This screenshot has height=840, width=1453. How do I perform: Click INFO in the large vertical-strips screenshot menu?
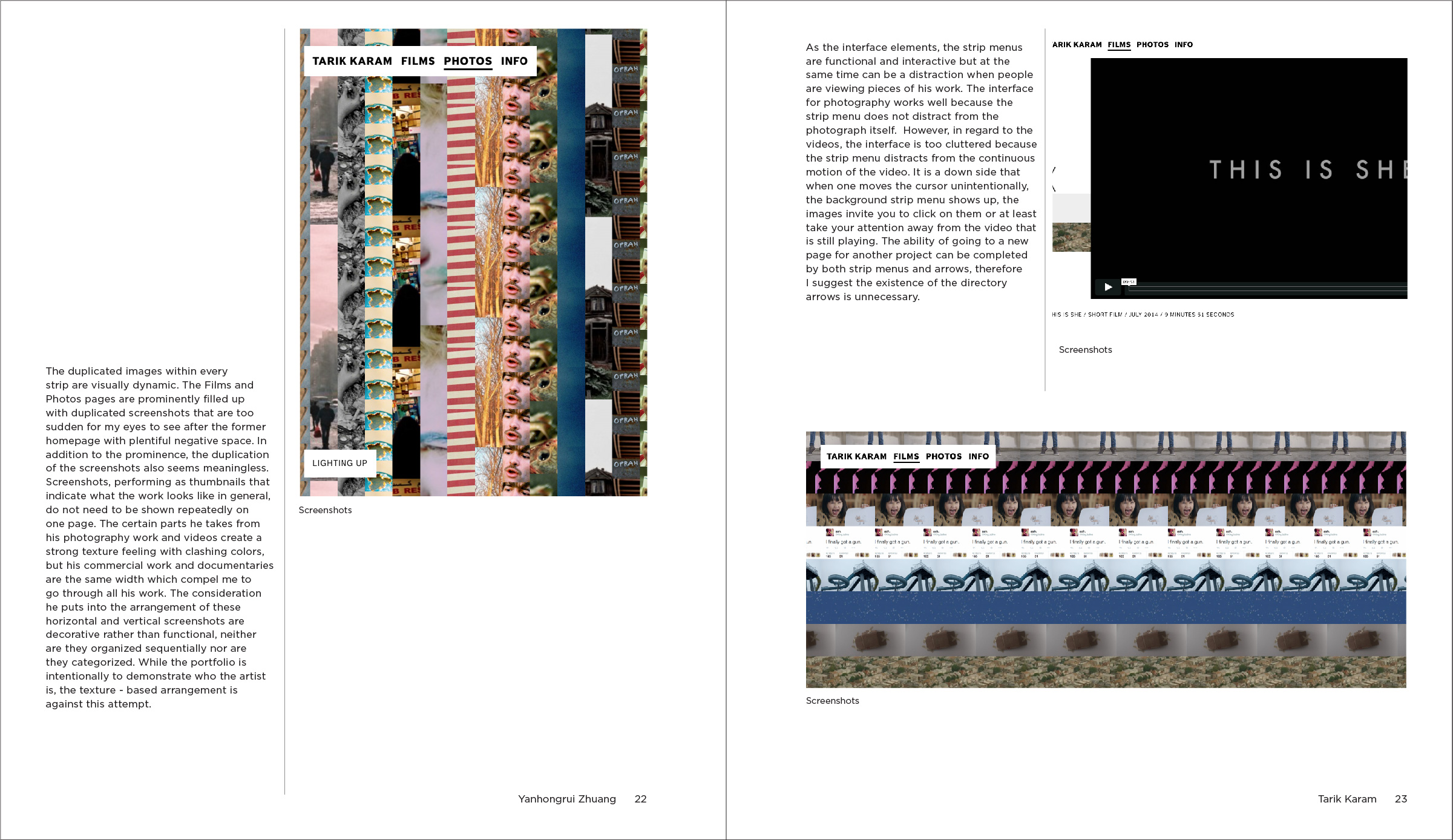tap(514, 61)
